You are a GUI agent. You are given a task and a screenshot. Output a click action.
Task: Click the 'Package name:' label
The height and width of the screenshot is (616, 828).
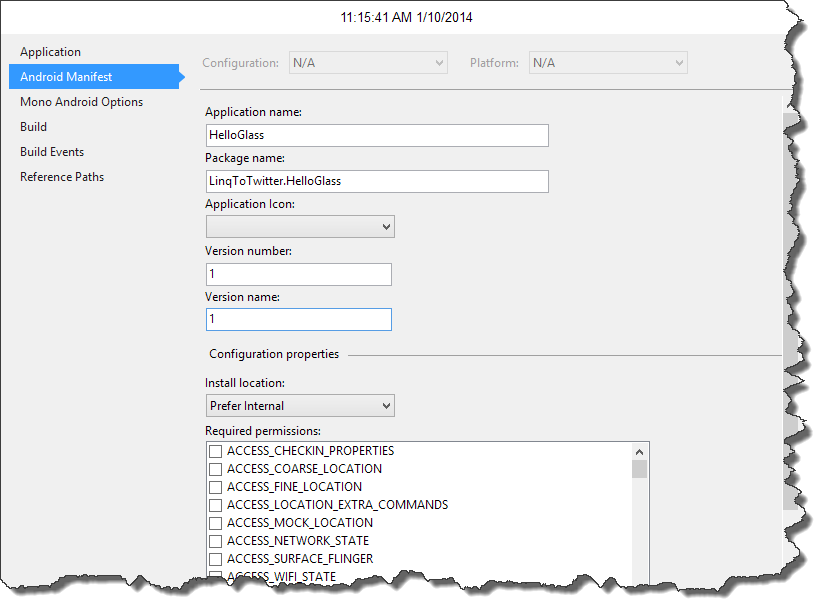coord(245,158)
